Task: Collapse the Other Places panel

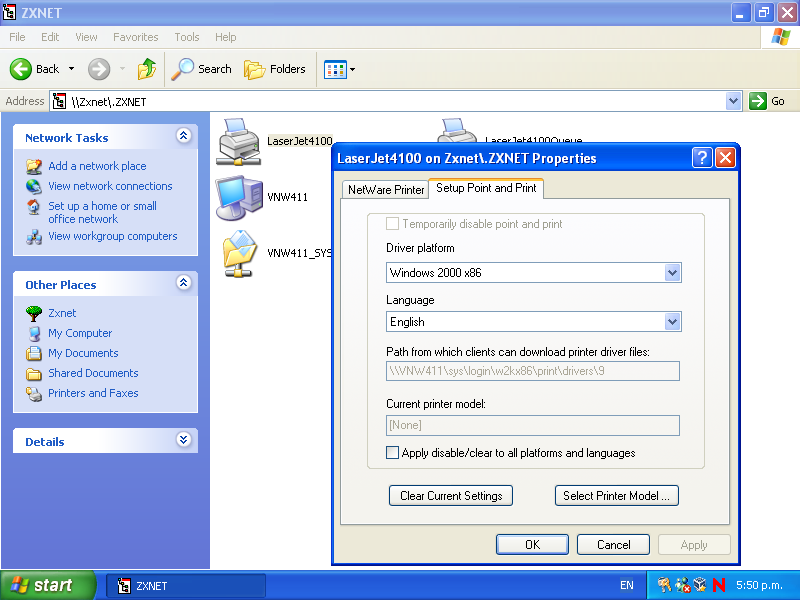Action: pos(184,283)
